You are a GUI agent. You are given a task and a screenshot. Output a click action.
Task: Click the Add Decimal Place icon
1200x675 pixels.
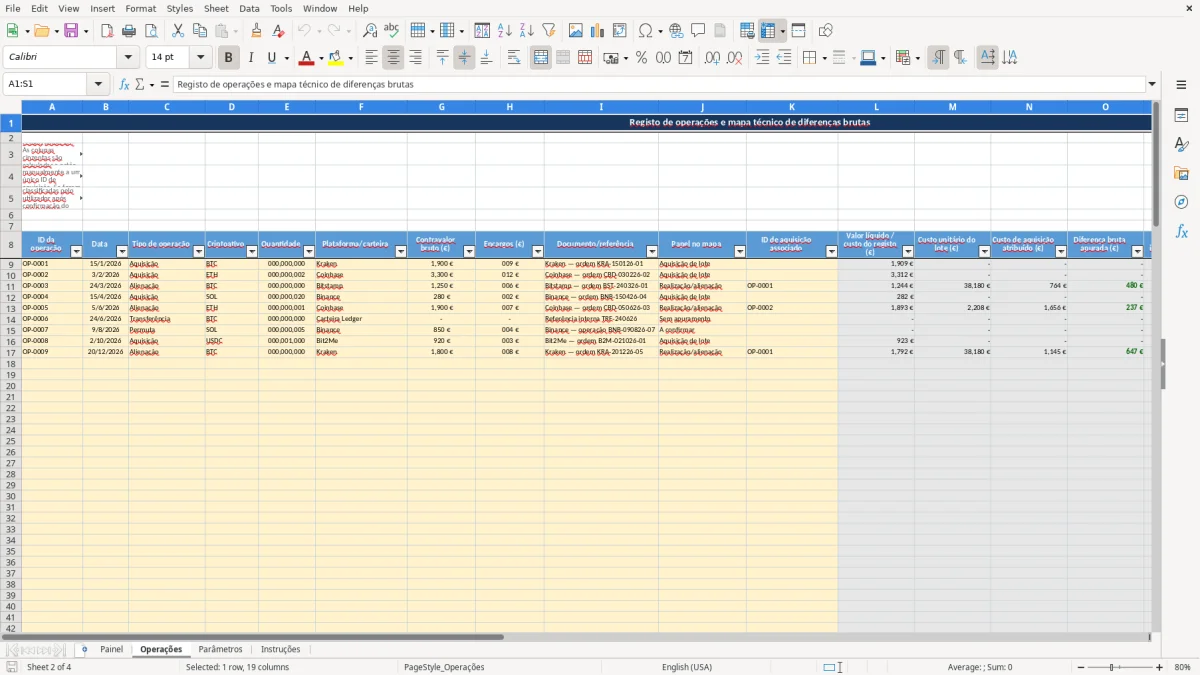[712, 58]
